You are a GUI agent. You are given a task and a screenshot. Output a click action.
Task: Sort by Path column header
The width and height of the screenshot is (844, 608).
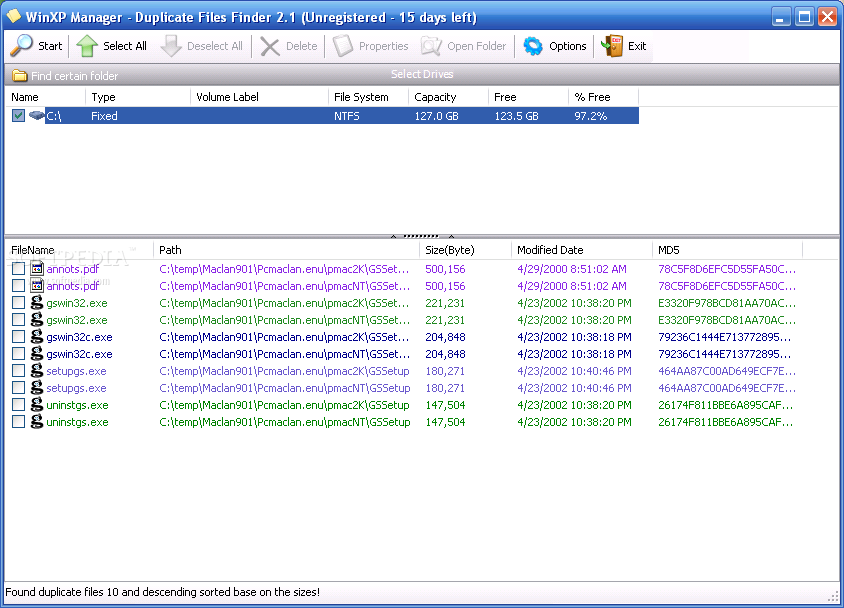click(x=286, y=250)
